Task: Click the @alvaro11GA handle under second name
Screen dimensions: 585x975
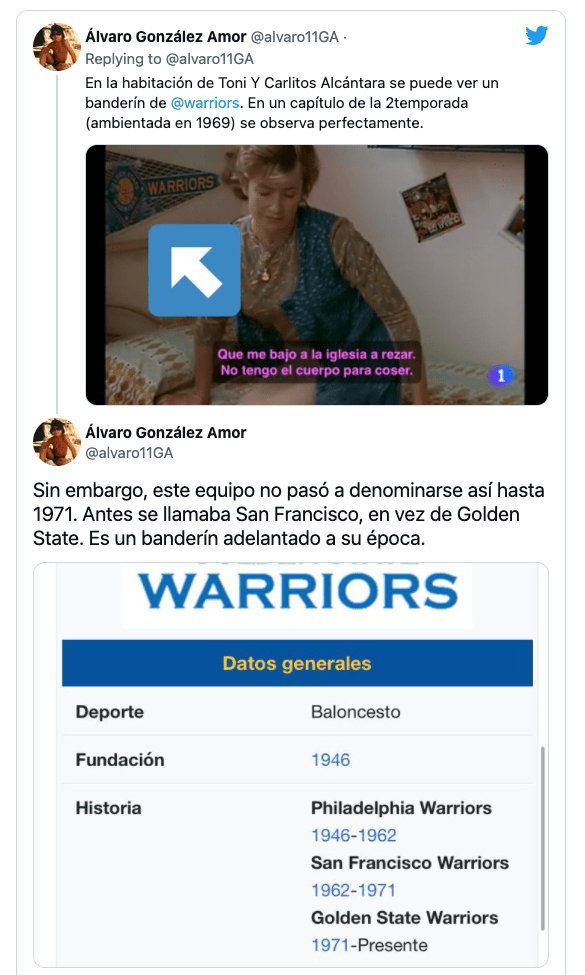Action: point(129,453)
